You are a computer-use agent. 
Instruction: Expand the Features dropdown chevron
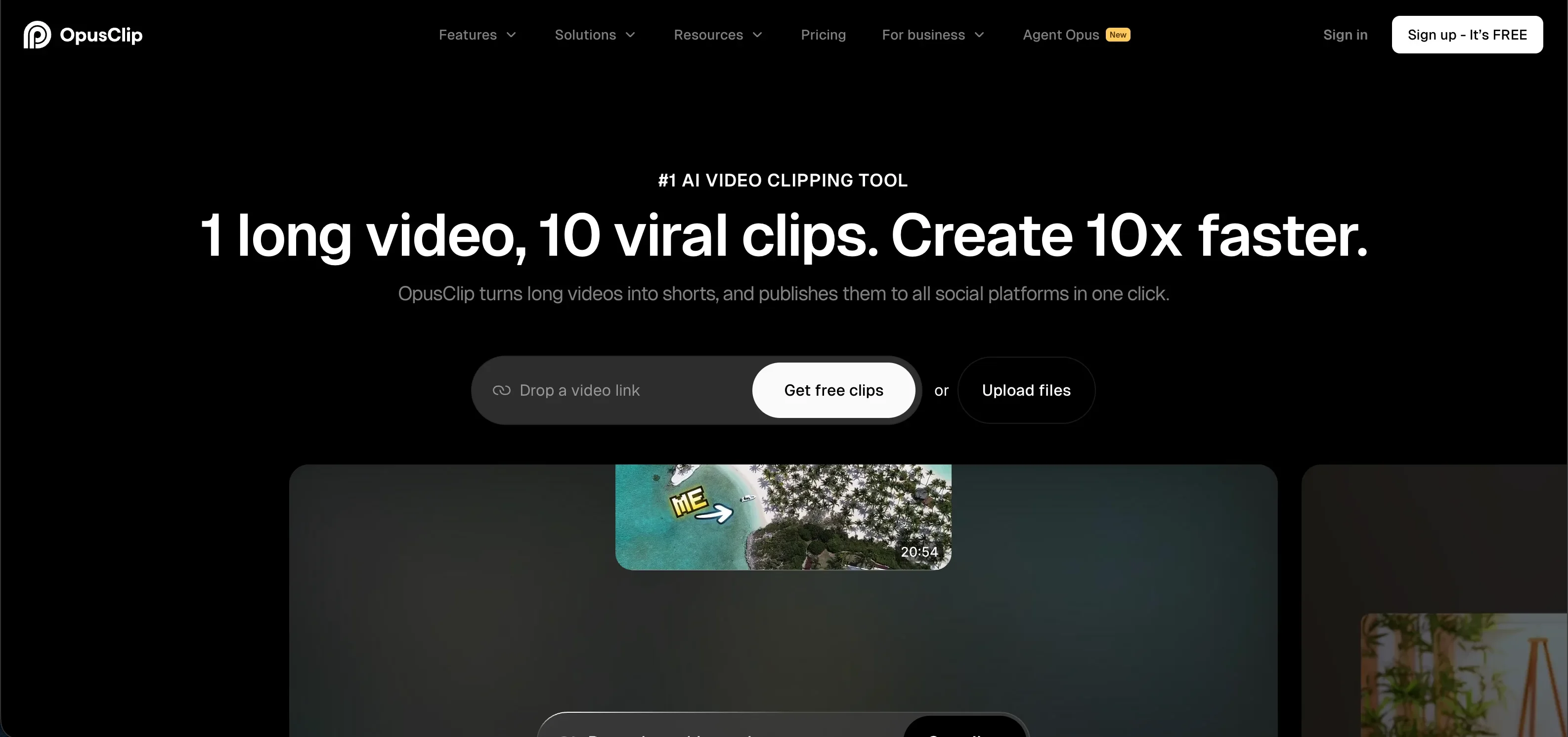coord(511,35)
